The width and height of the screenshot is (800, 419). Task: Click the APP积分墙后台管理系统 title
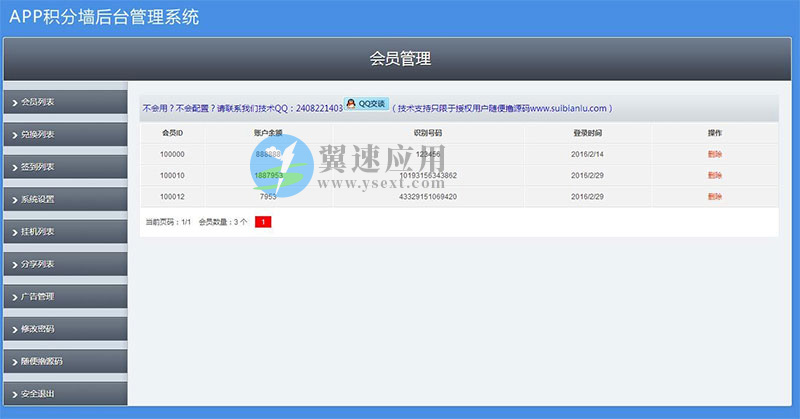pos(104,17)
